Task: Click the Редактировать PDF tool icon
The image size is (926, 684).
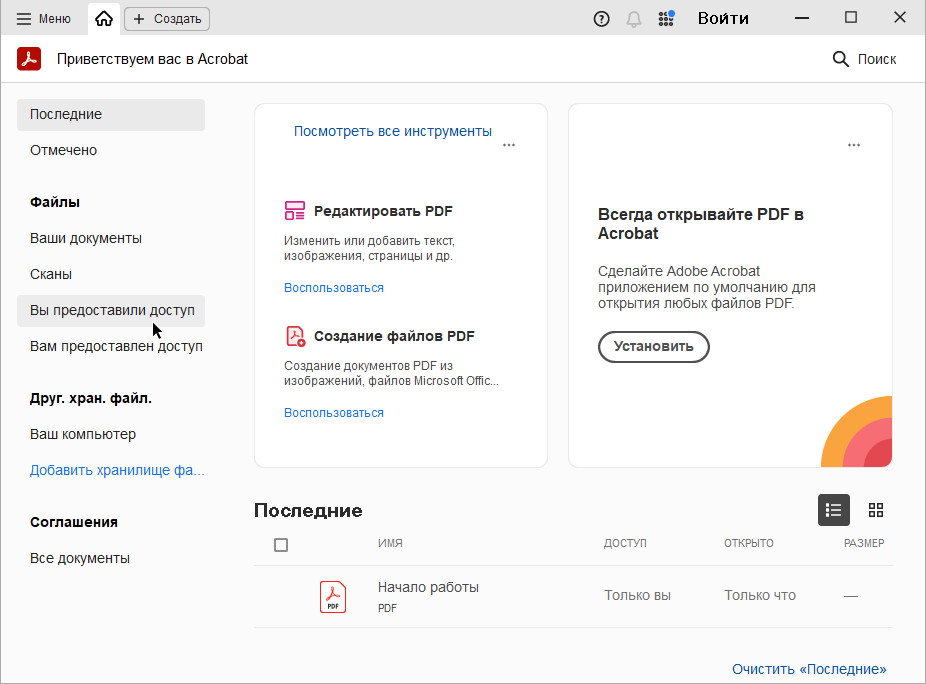Action: click(294, 211)
